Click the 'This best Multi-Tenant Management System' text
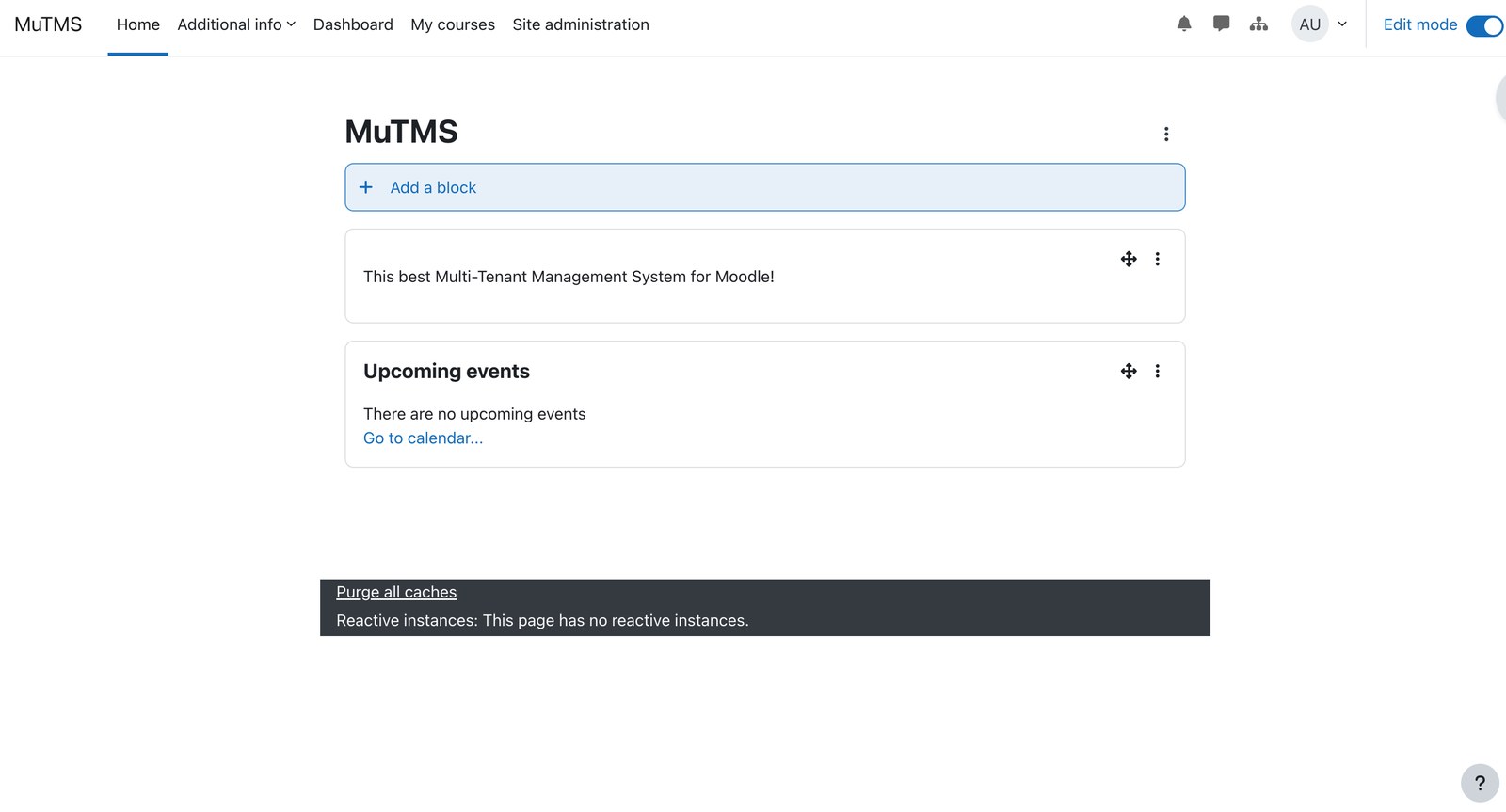Screen dimensions: 1506x812 (569, 277)
